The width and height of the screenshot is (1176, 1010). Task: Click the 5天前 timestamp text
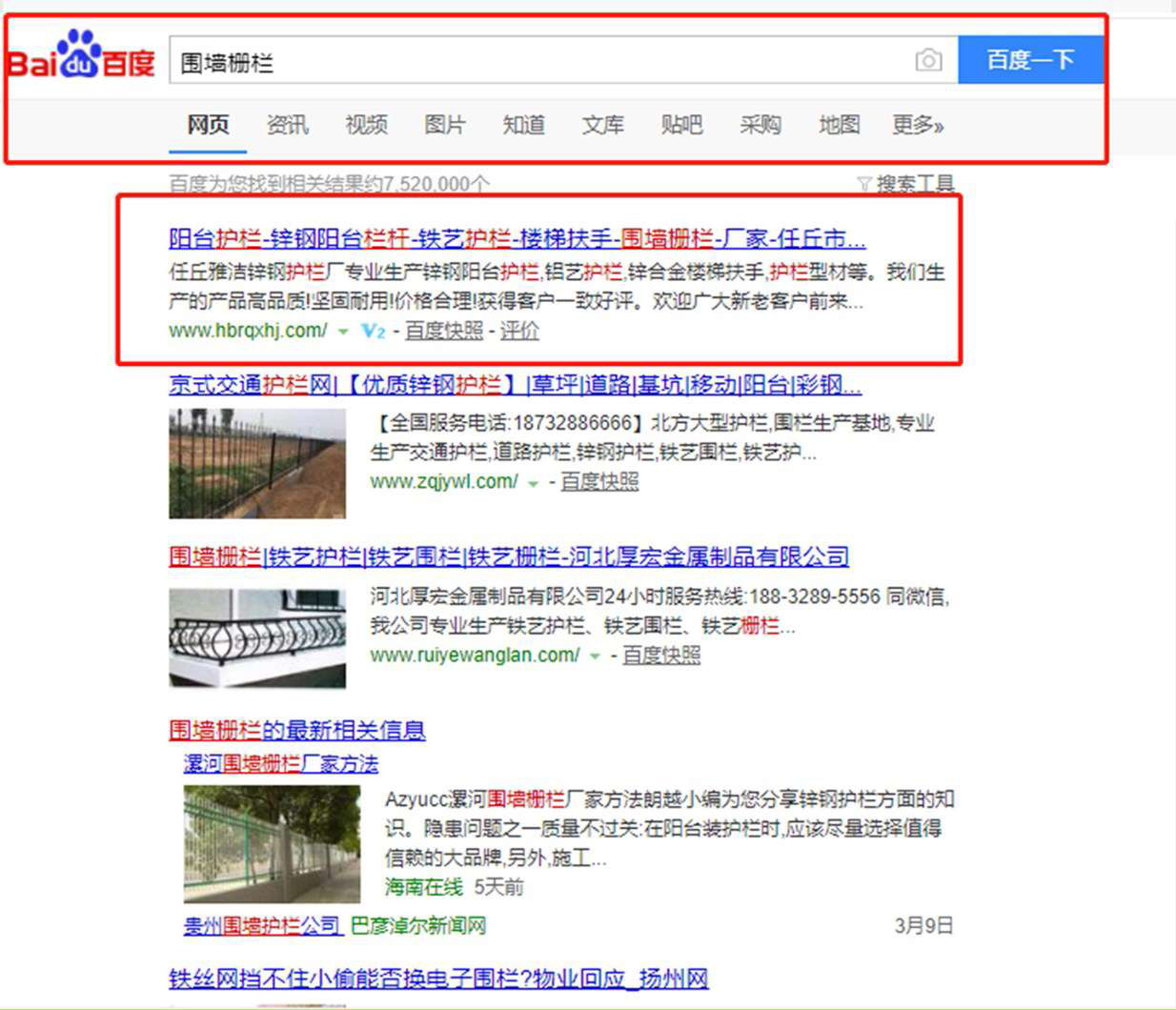coord(499,887)
